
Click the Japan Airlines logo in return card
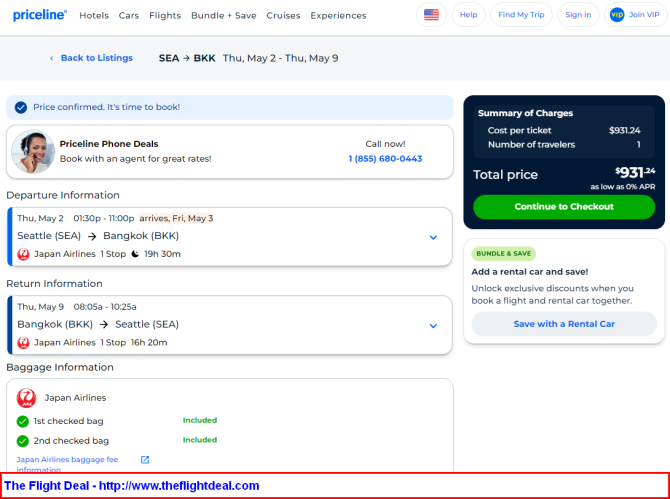(x=24, y=343)
